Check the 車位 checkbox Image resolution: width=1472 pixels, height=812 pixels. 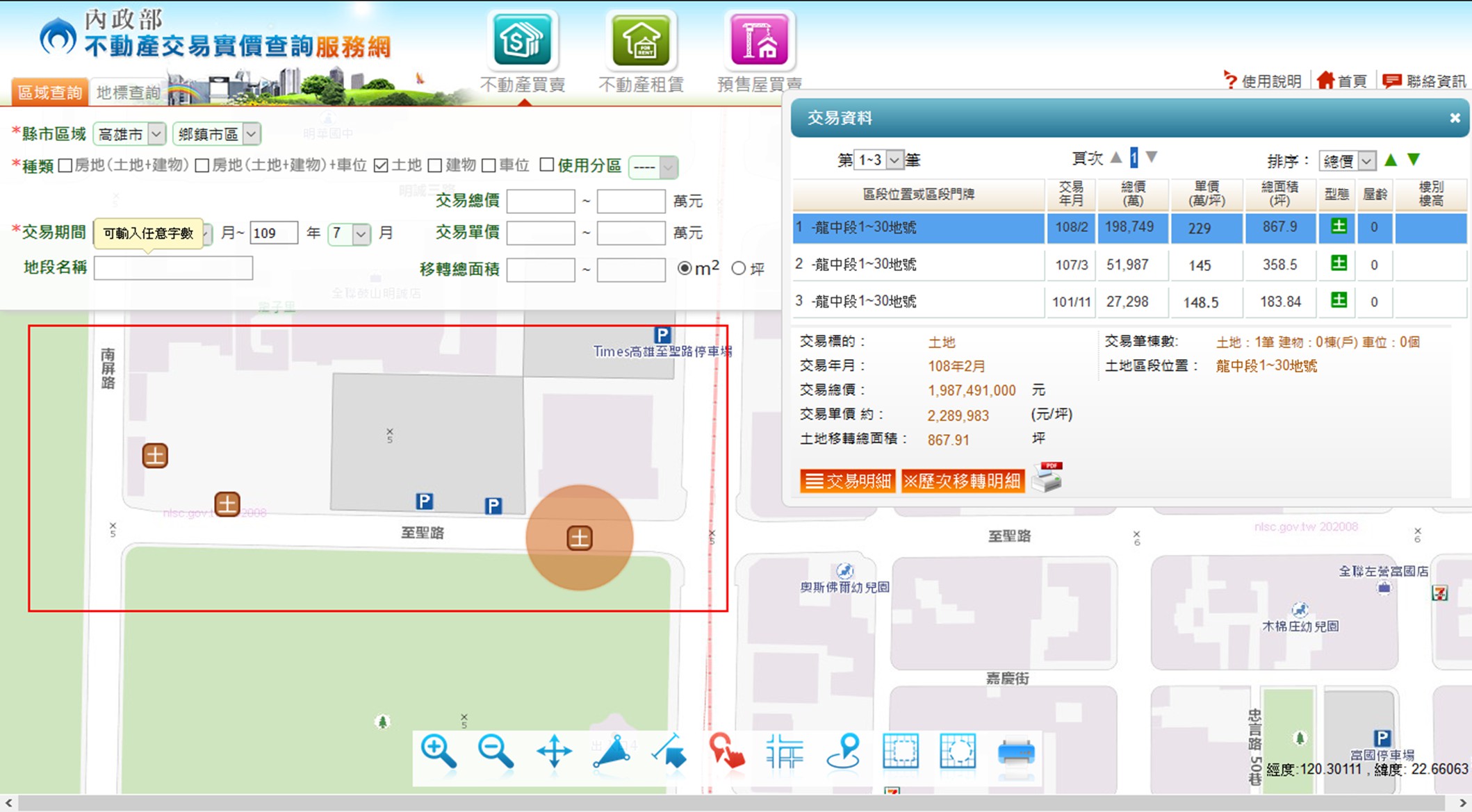489,165
